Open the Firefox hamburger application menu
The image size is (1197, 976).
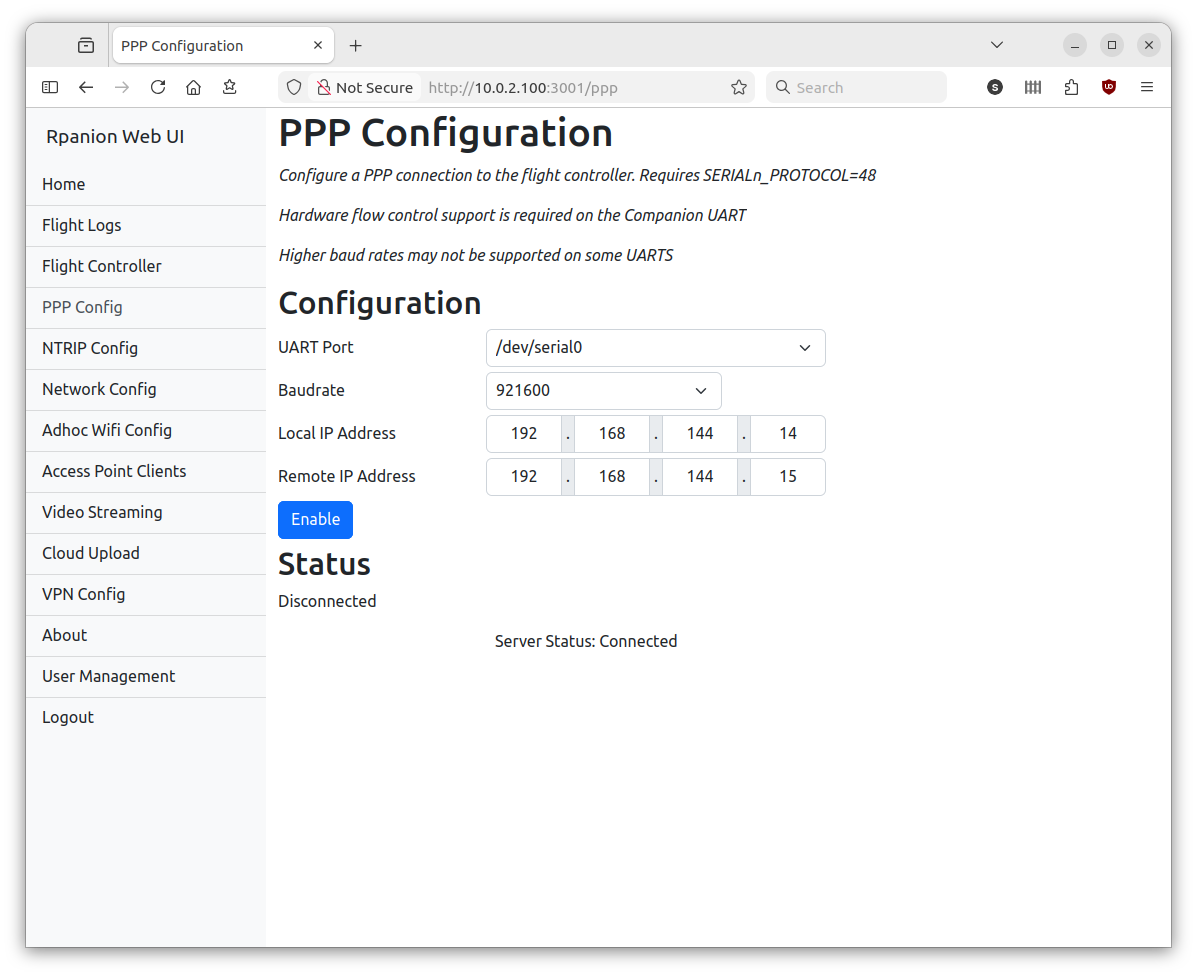(x=1147, y=87)
